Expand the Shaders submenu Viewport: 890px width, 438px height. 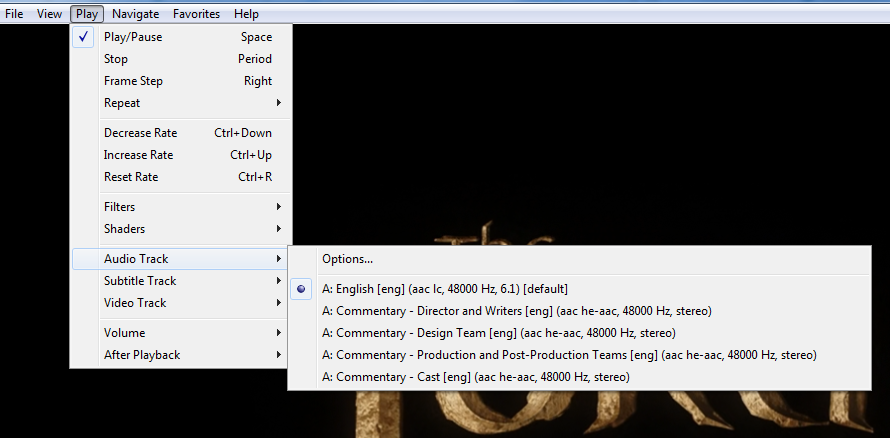pos(181,229)
